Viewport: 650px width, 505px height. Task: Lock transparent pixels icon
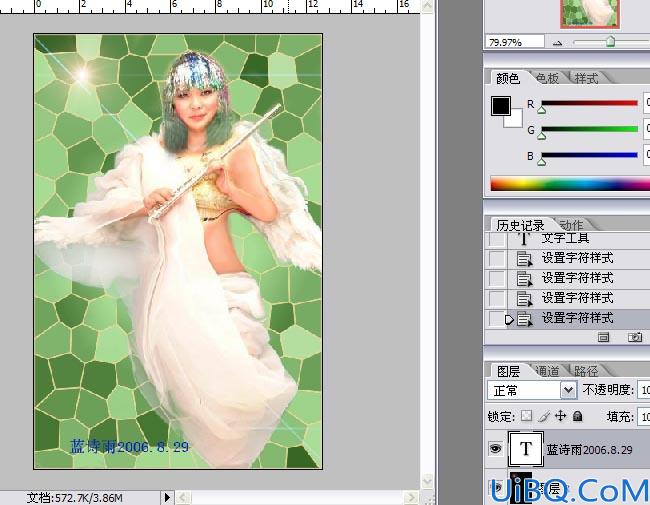[x=526, y=415]
